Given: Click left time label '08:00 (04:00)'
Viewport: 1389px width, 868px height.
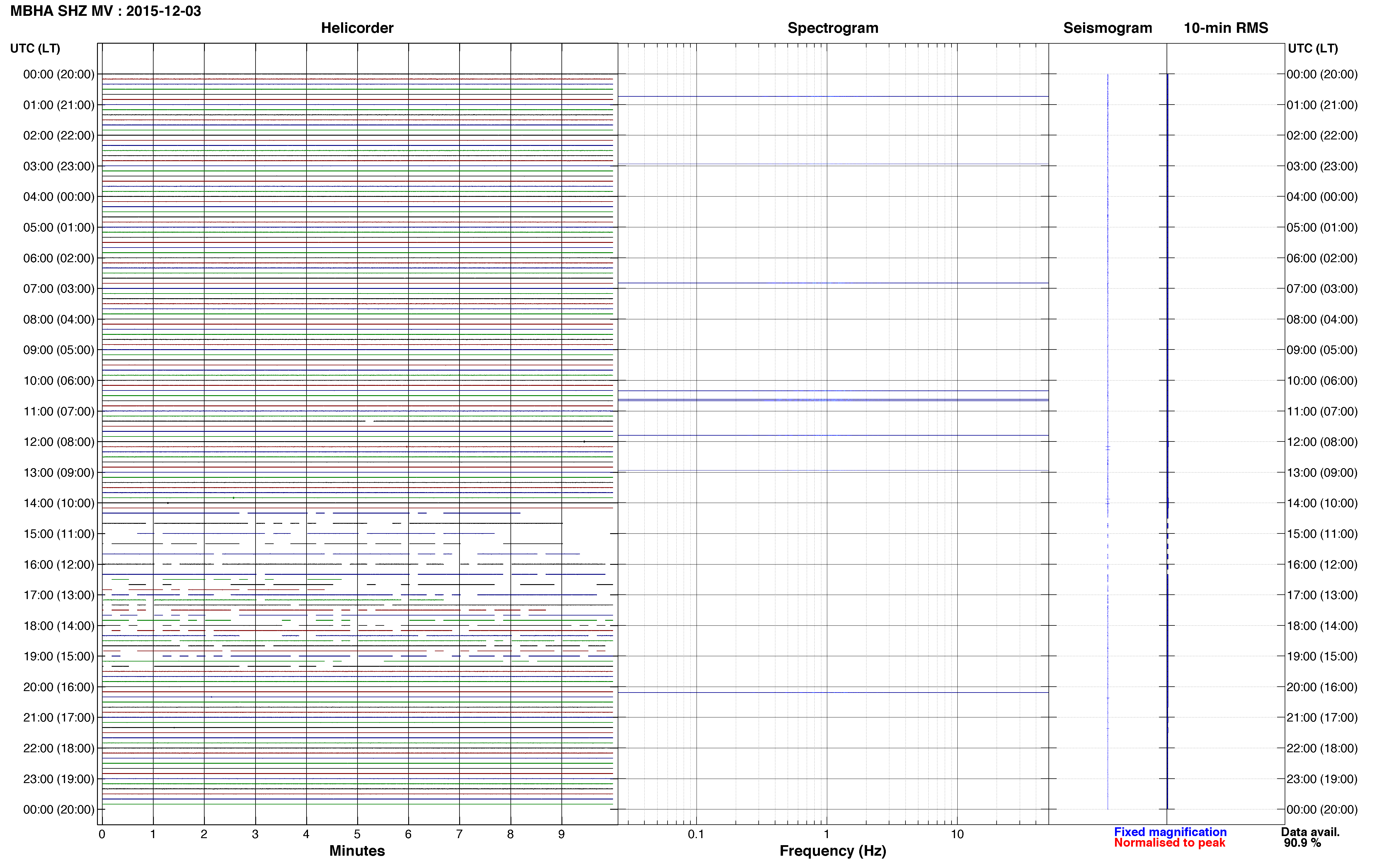Looking at the screenshot, I should [x=59, y=319].
